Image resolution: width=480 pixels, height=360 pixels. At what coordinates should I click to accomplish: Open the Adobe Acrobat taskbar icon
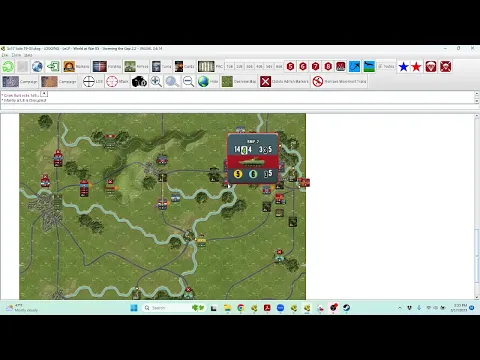click(x=267, y=308)
